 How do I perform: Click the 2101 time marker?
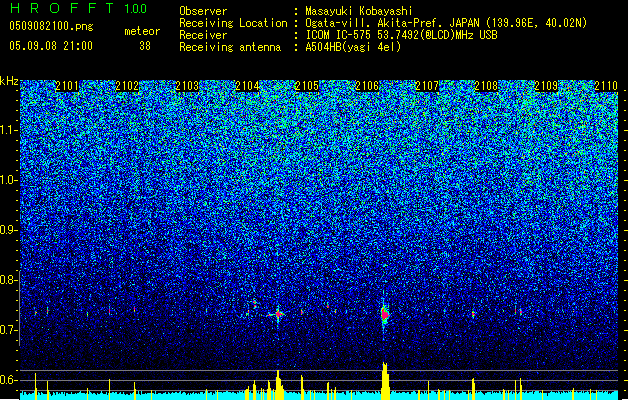click(67, 86)
